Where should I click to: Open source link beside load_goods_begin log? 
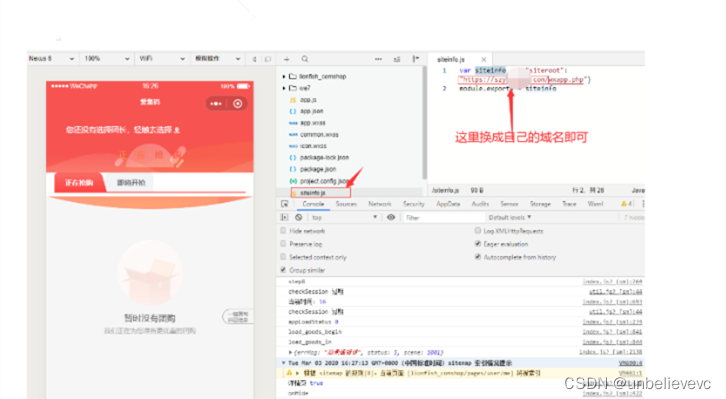tap(612, 332)
